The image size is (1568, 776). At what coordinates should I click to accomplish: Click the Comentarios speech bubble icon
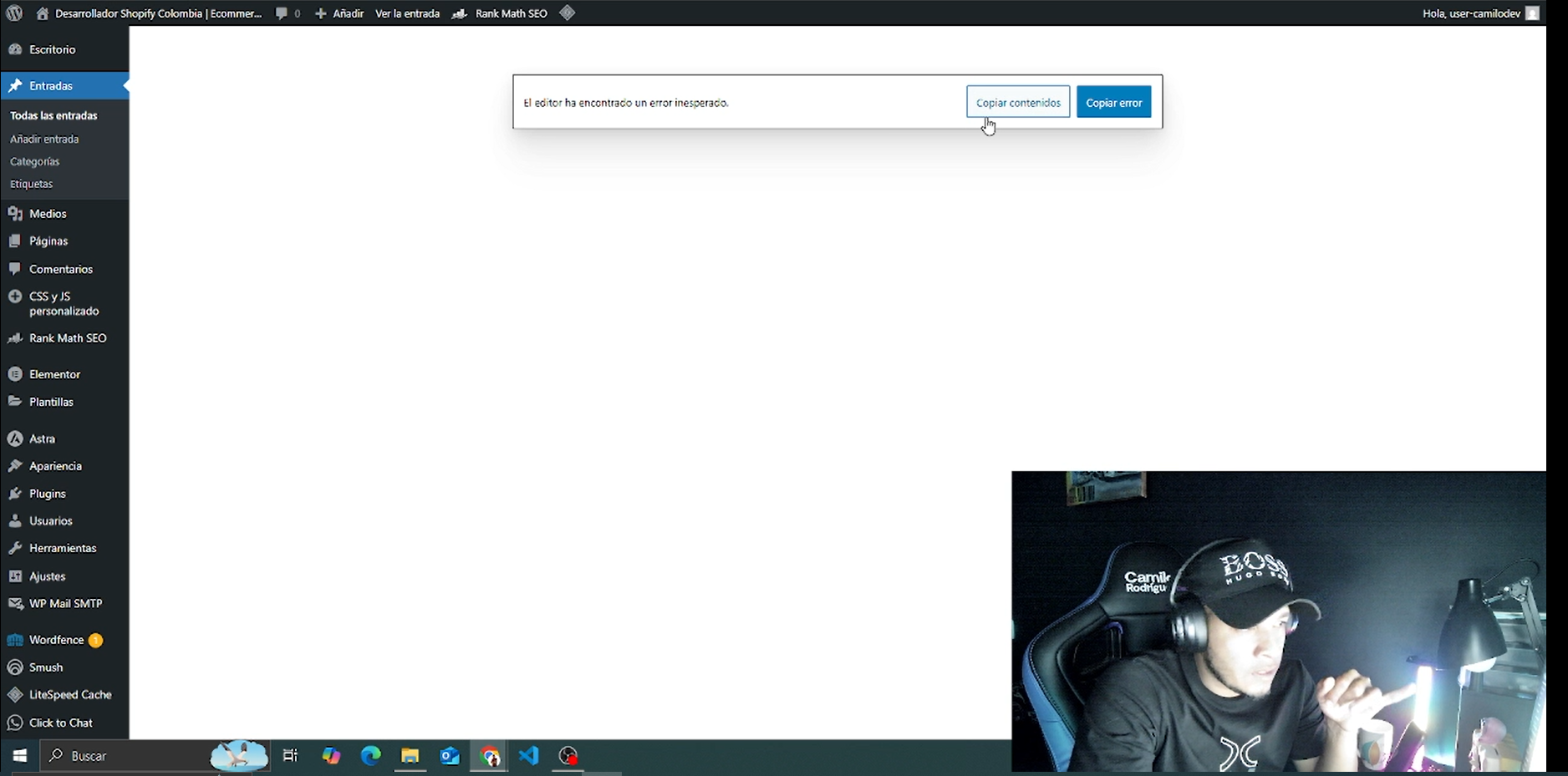click(x=15, y=269)
